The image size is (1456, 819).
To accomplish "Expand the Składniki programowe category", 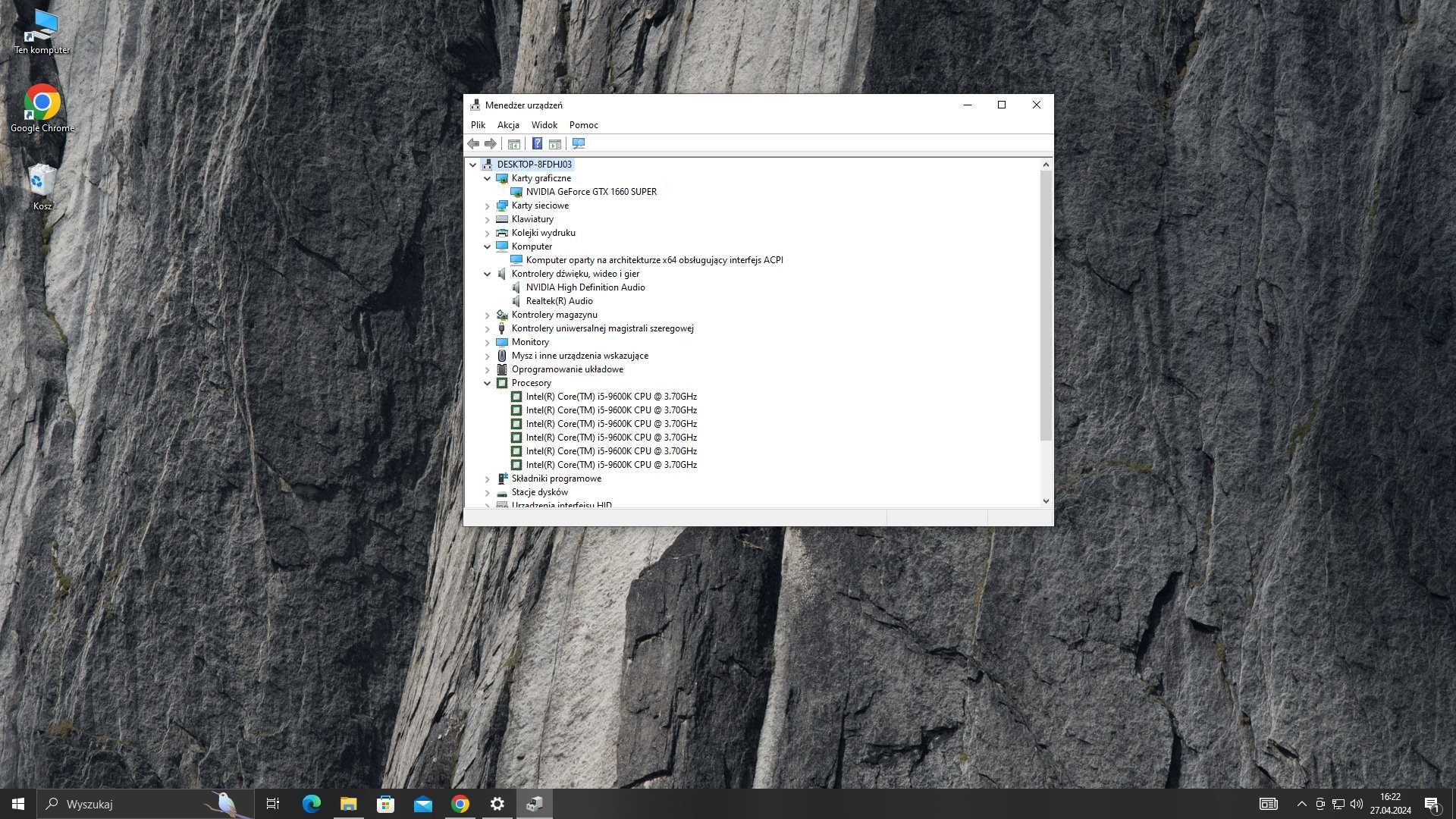I will [487, 479].
